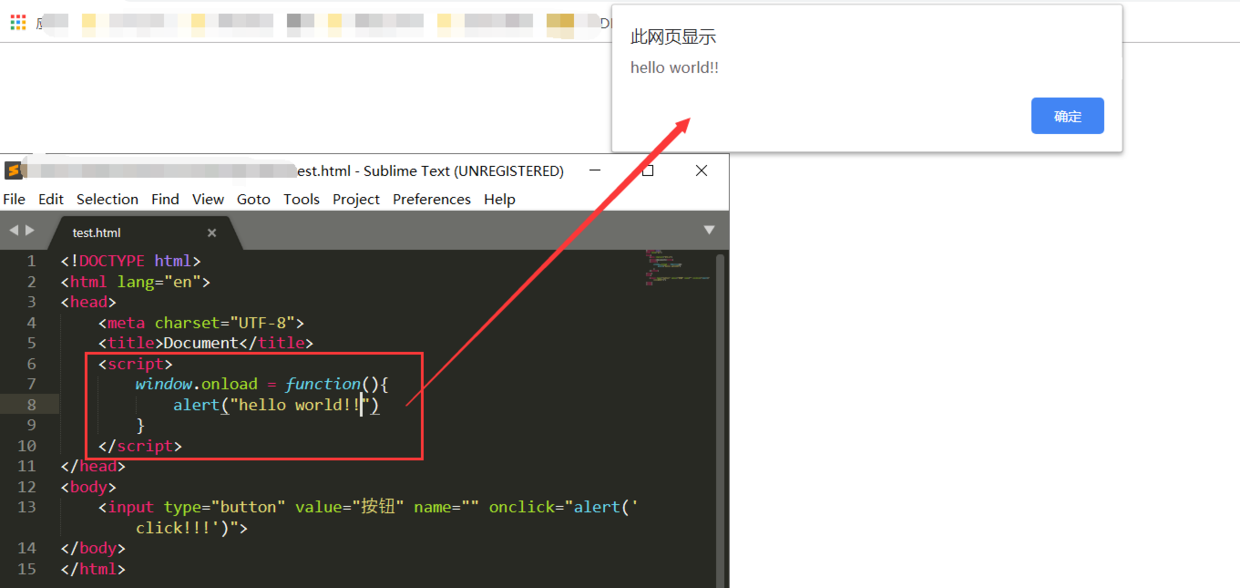The image size is (1240, 588).
Task: Click the editor vertical scrollbar
Action: coord(721,419)
